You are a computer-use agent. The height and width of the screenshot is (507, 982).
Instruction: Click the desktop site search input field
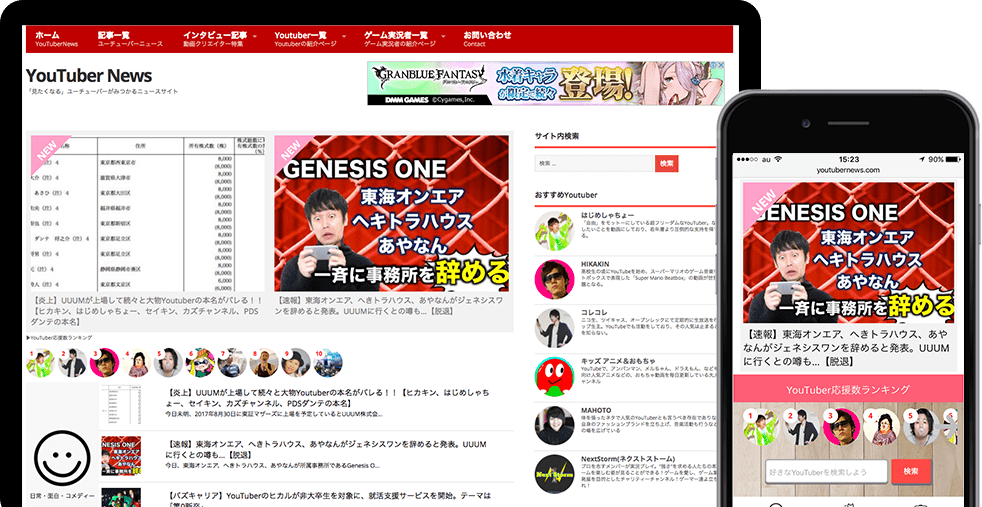[x=594, y=163]
